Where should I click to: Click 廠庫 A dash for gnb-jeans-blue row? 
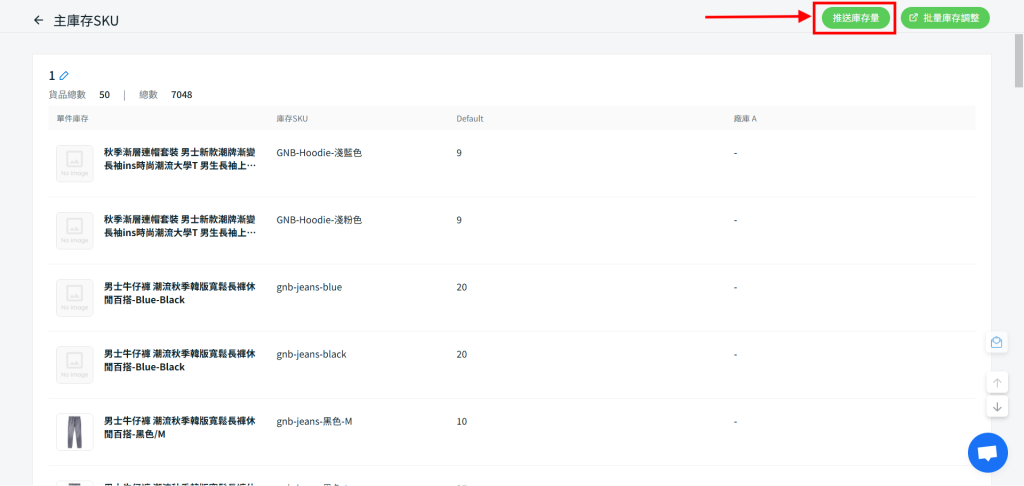pyautogui.click(x=735, y=287)
